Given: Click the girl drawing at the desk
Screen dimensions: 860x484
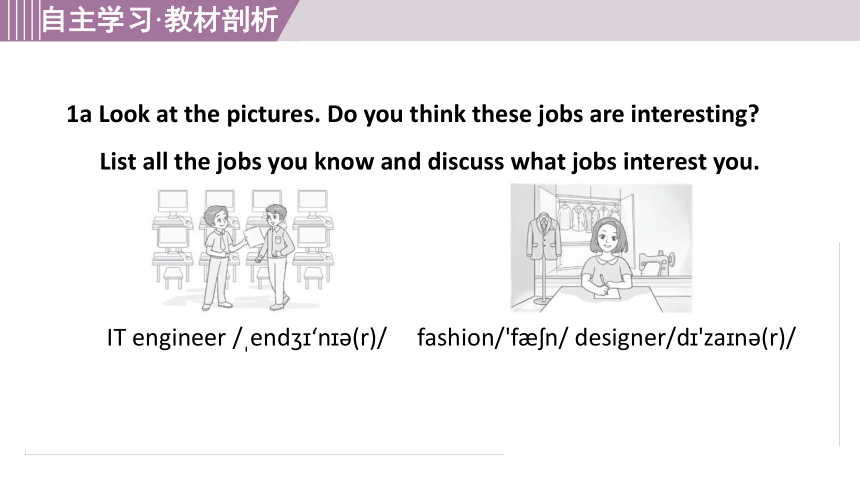Looking at the screenshot, I should 605,256.
